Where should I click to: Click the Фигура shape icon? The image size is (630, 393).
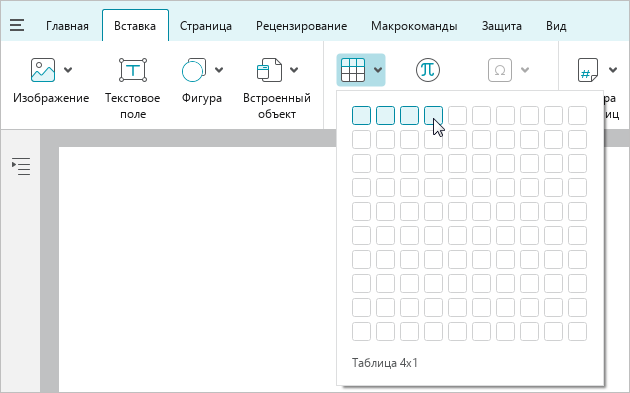[x=194, y=70]
